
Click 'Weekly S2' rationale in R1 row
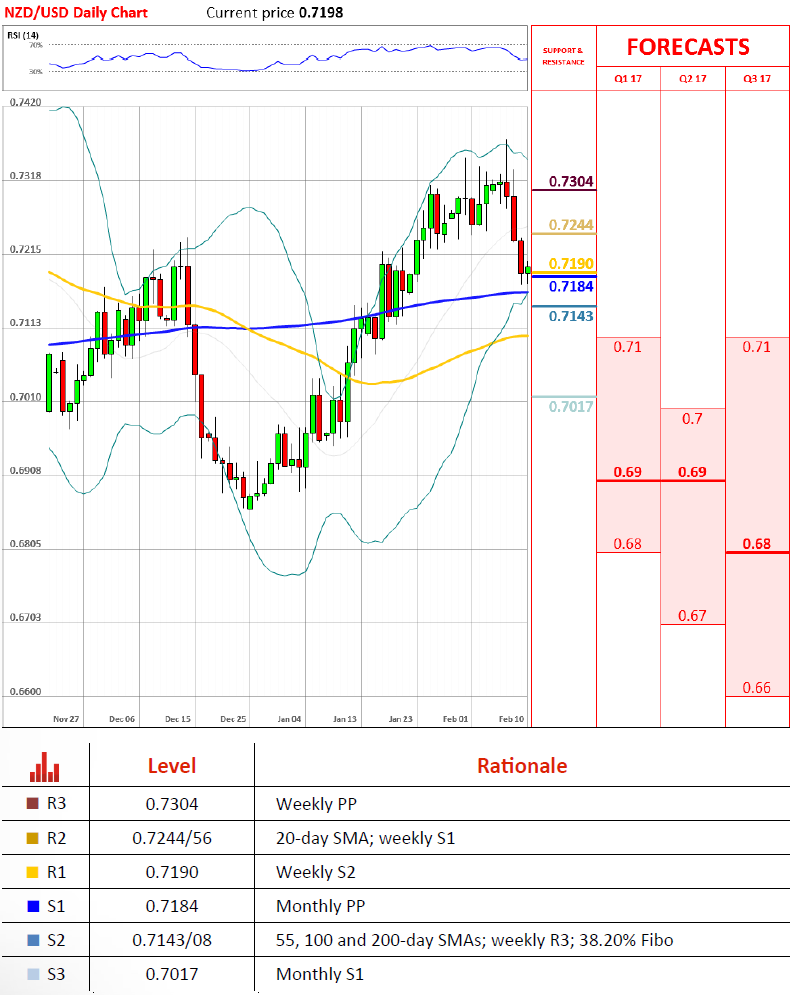click(315, 873)
